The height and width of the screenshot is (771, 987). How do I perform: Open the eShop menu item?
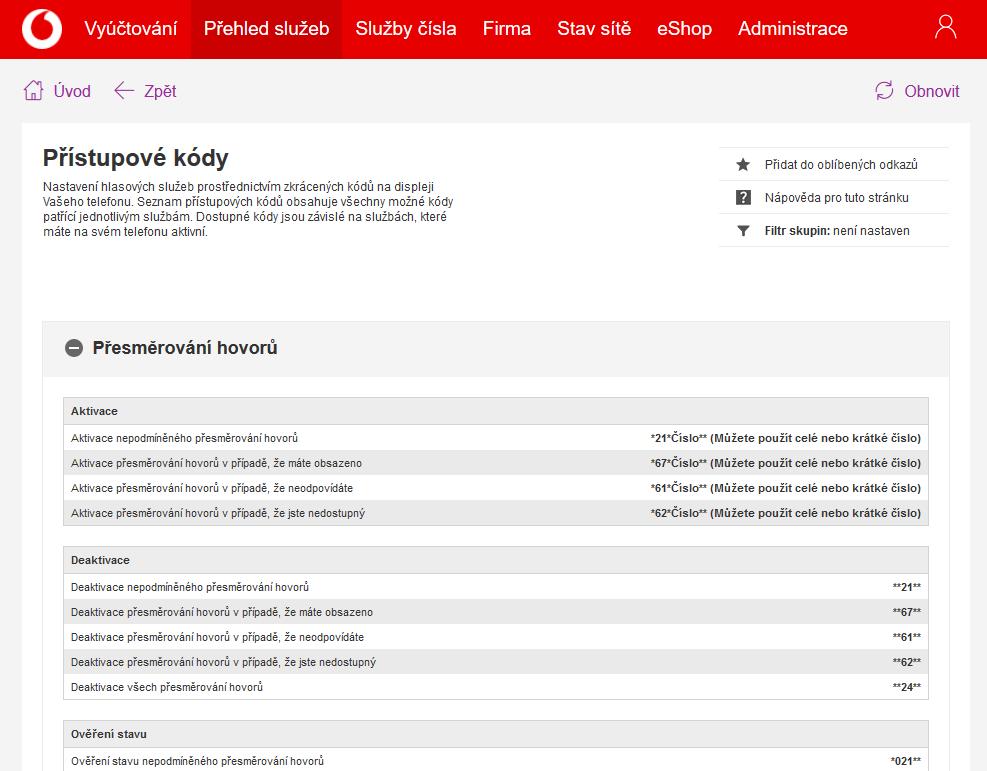tap(684, 29)
